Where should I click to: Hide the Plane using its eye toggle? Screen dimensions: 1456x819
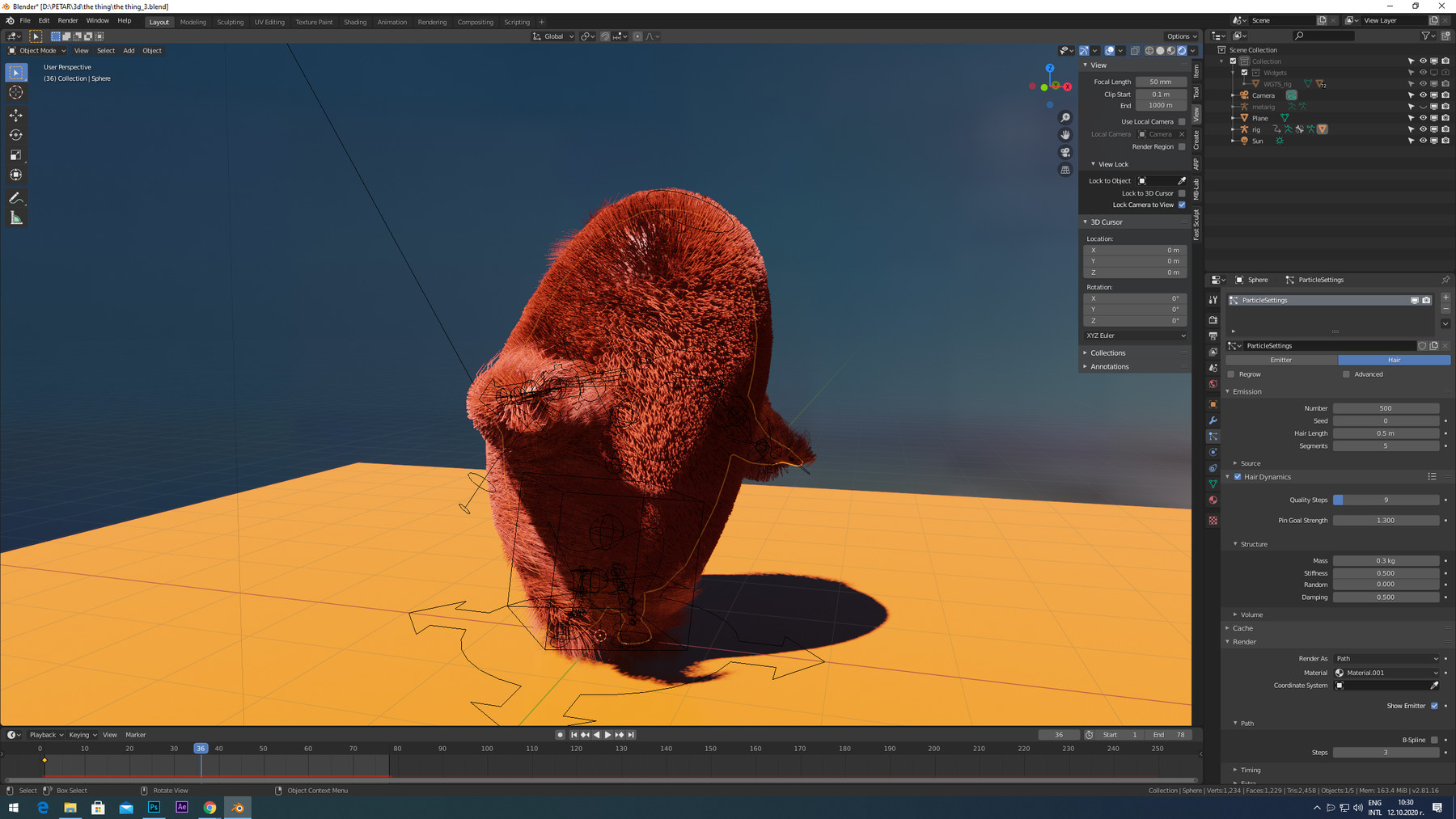1423,117
